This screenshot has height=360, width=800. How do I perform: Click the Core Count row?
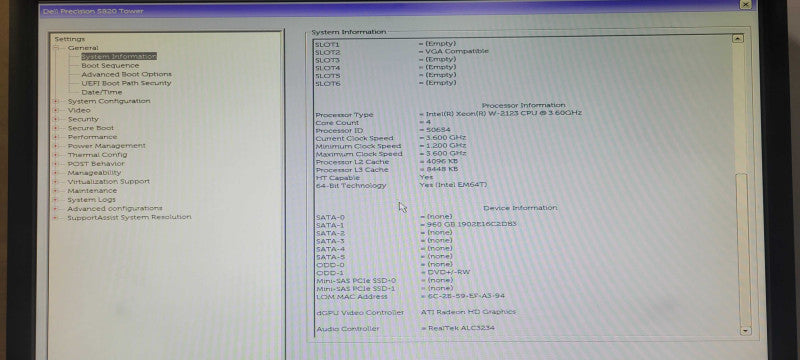click(x=373, y=123)
